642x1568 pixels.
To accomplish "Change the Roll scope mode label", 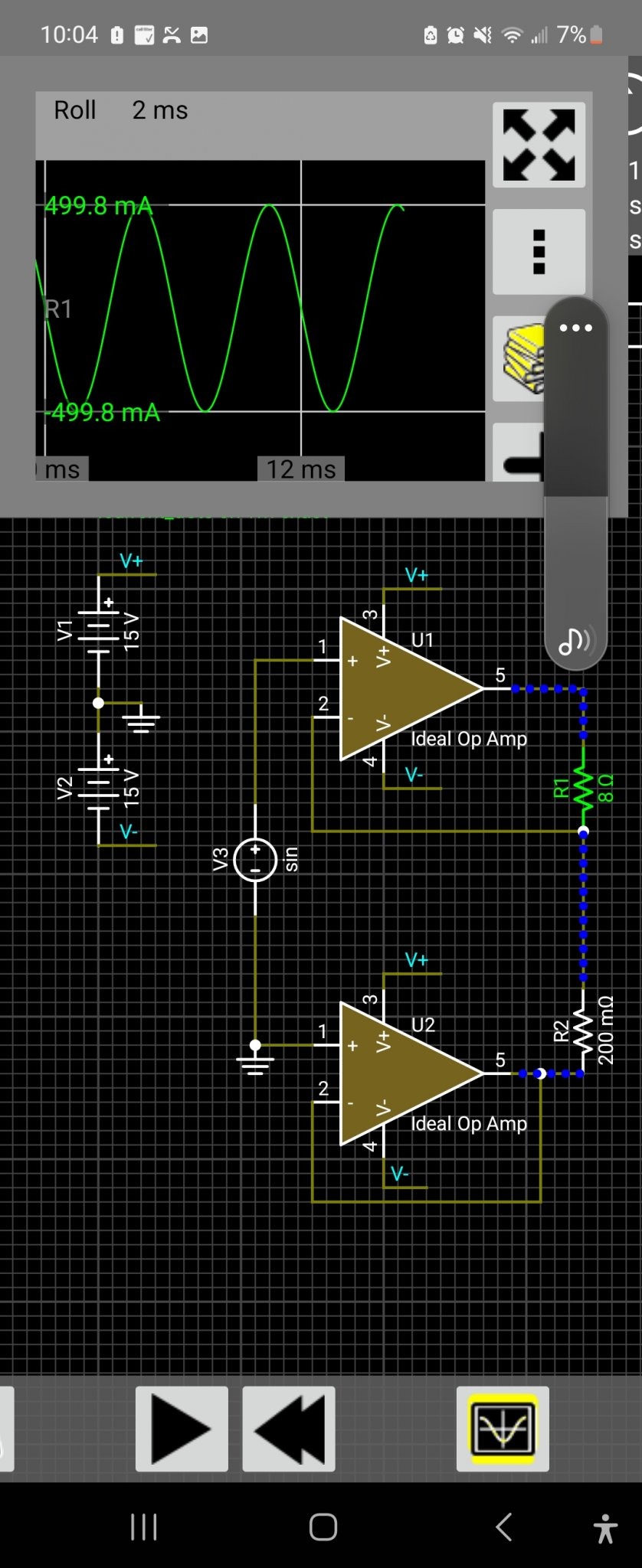I will pyautogui.click(x=75, y=110).
